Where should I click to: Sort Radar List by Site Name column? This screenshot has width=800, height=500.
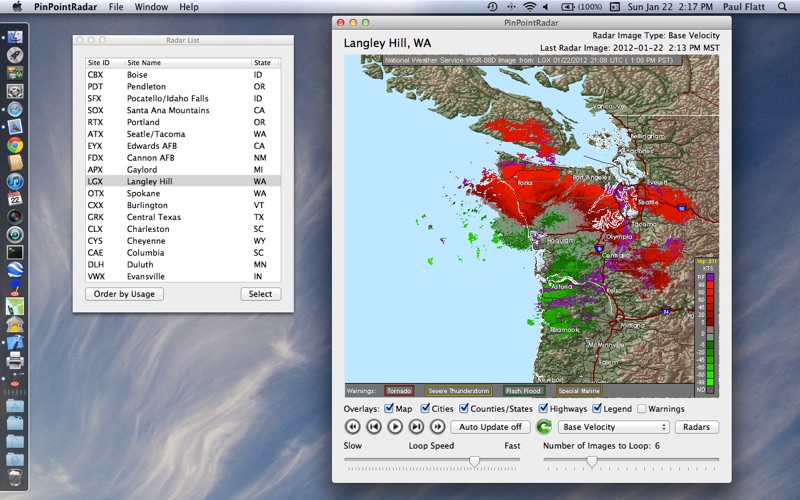[x=188, y=63]
